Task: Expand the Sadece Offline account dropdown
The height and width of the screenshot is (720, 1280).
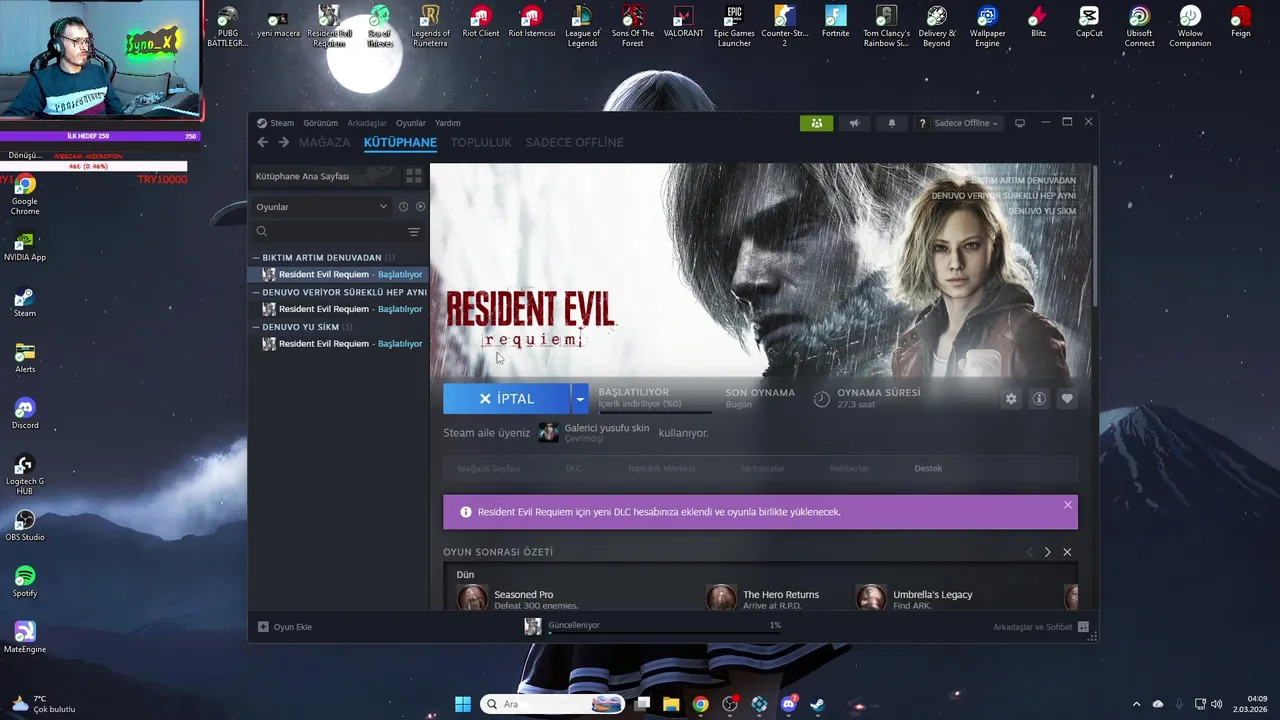Action: 966,123
